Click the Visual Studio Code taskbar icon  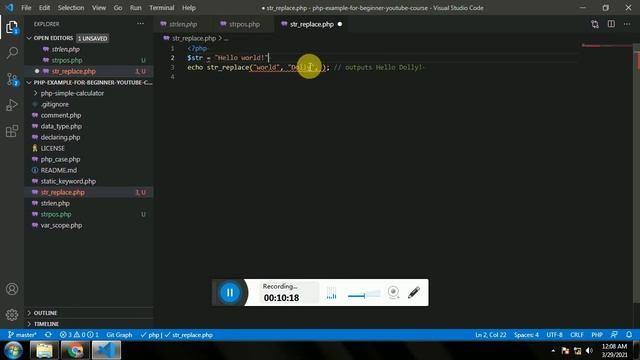pos(106,350)
